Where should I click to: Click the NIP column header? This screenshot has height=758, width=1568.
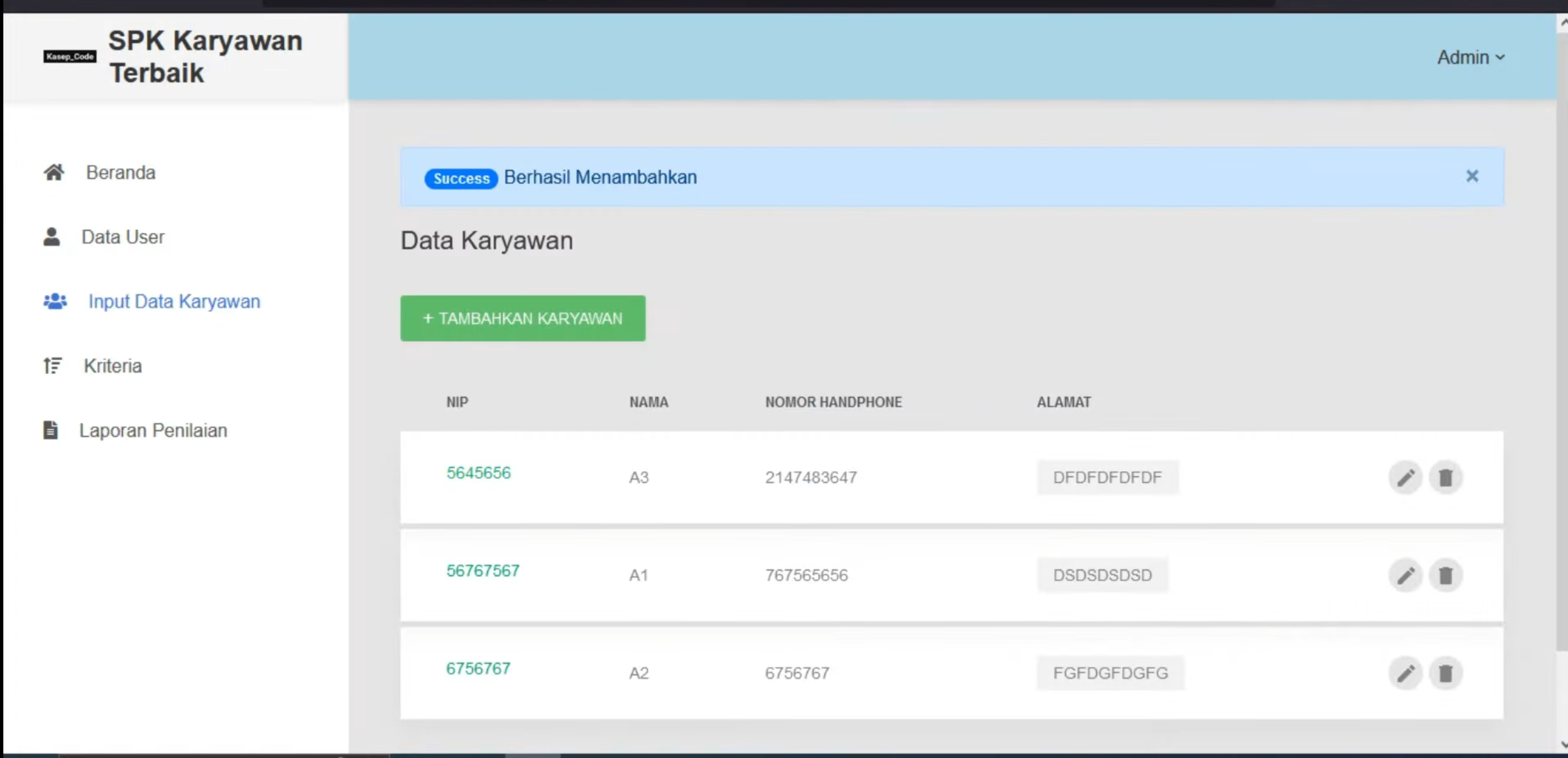457,402
